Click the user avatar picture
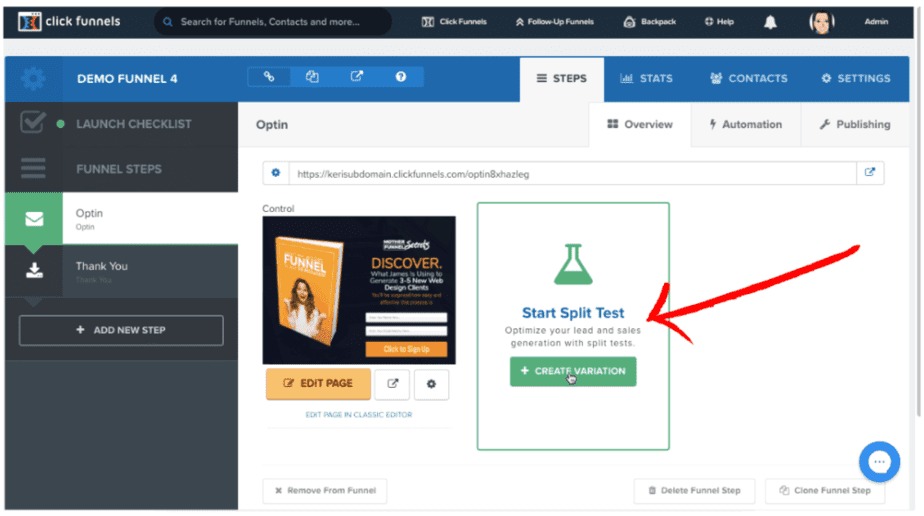 [x=821, y=22]
